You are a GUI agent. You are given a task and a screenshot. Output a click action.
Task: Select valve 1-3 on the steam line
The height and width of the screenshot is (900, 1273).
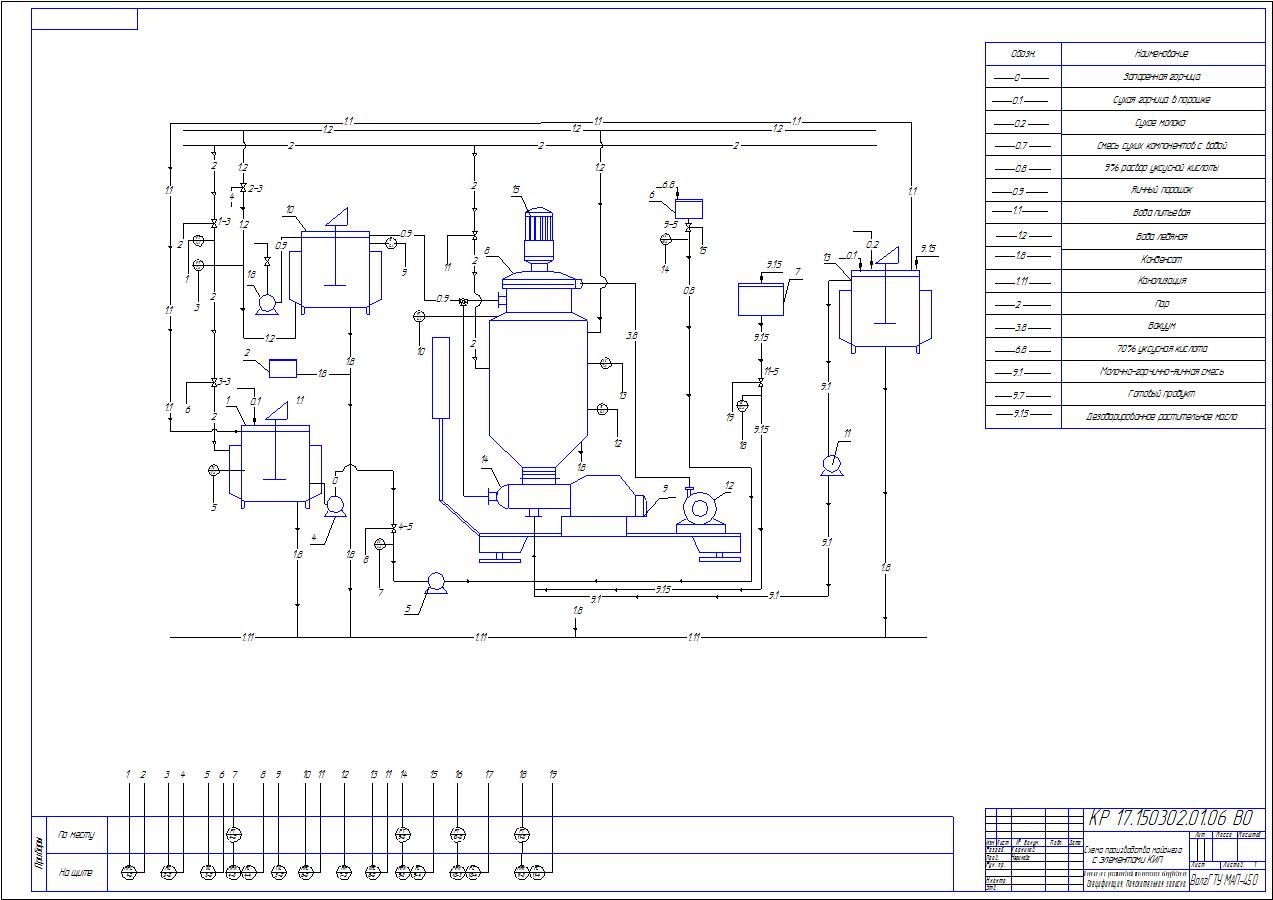(x=214, y=222)
